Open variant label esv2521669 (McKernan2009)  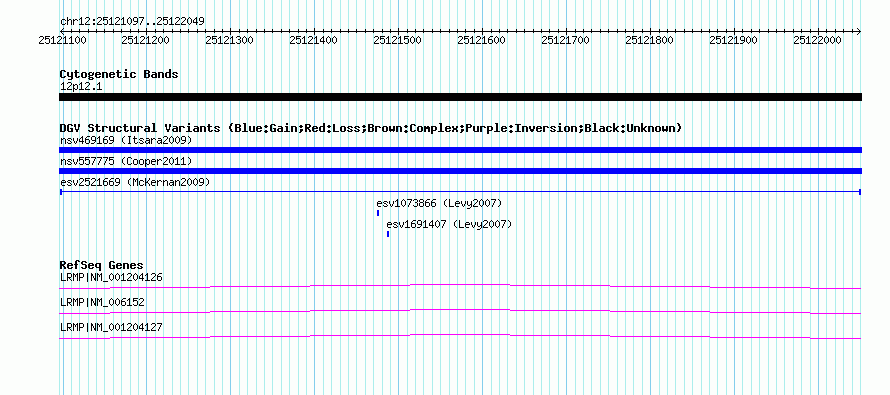coord(135,183)
